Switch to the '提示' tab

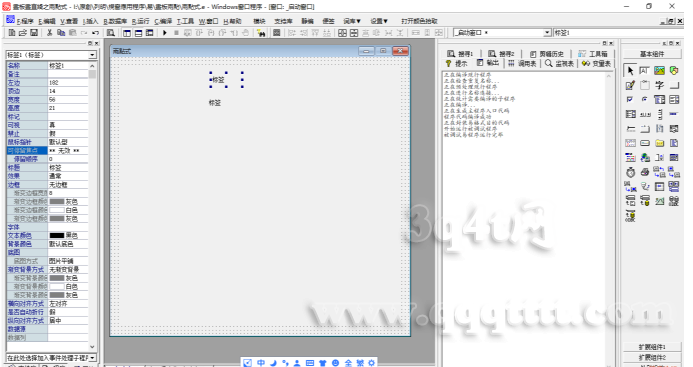(457, 64)
